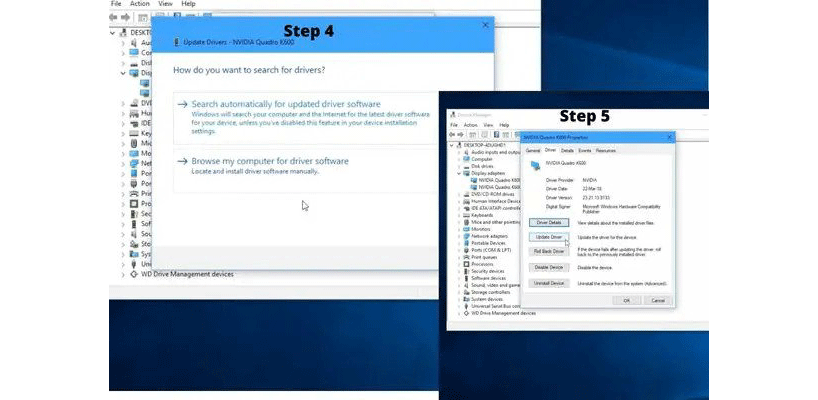Expand Security devices in smaller Device Manager
This screenshot has height=400, width=818.
tap(459, 271)
